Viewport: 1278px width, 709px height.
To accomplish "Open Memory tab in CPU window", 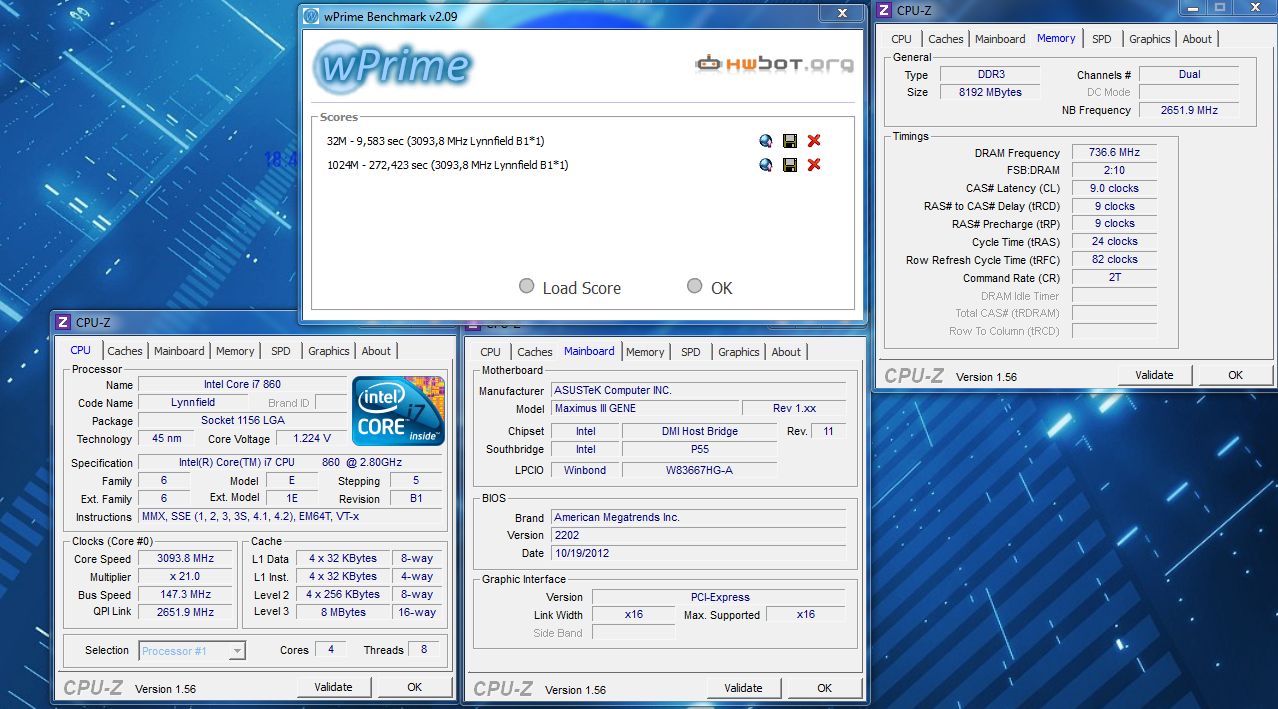I will tap(235, 351).
